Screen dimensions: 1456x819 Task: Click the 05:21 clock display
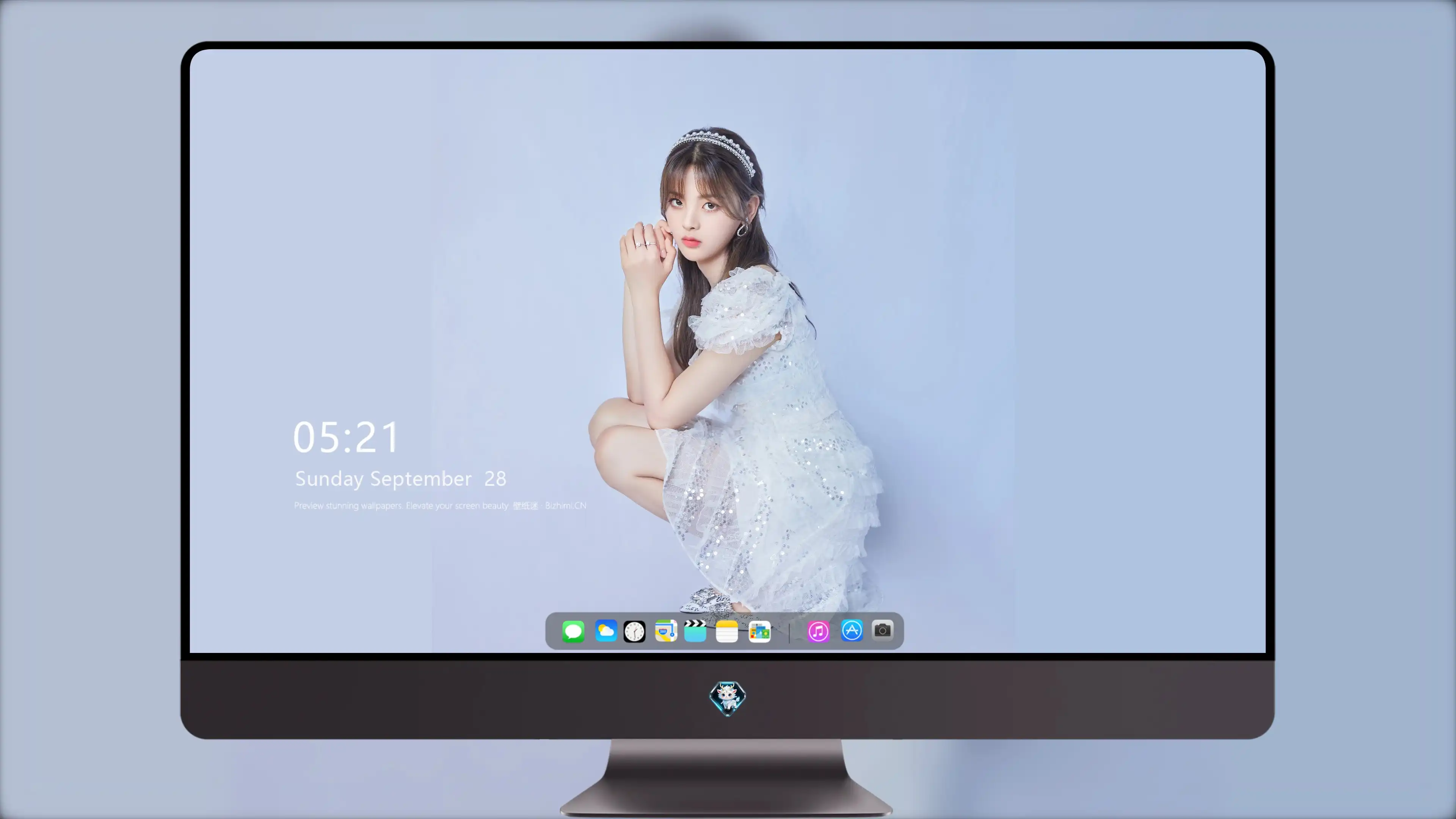coord(346,438)
